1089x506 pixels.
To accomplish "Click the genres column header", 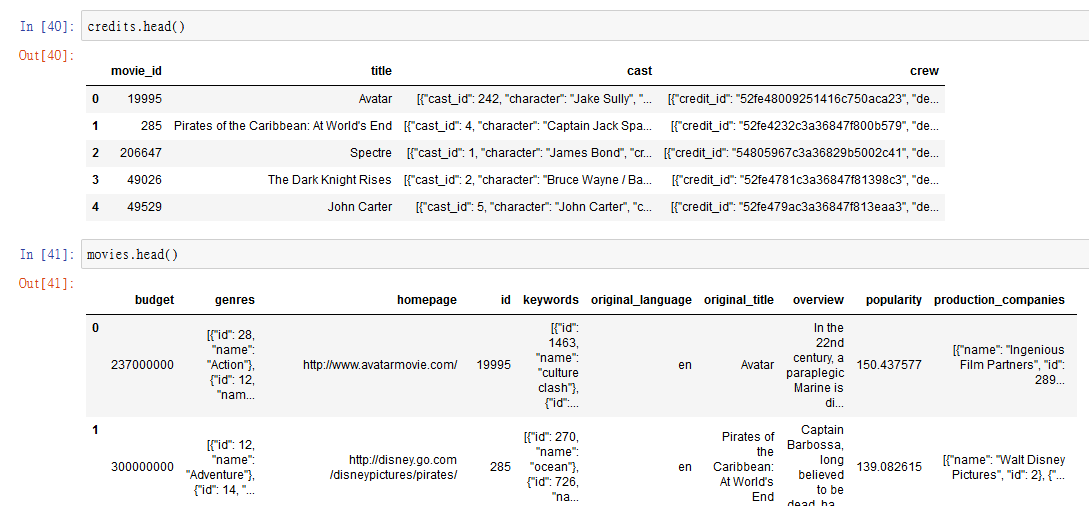I will click(x=235, y=300).
